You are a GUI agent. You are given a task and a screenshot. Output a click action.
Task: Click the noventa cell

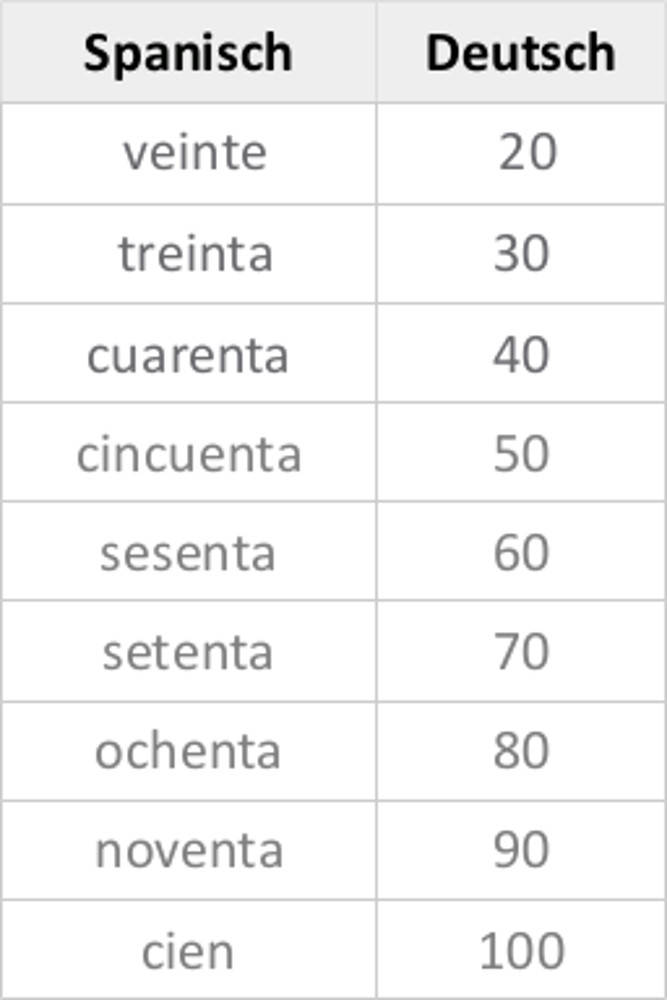click(x=188, y=850)
